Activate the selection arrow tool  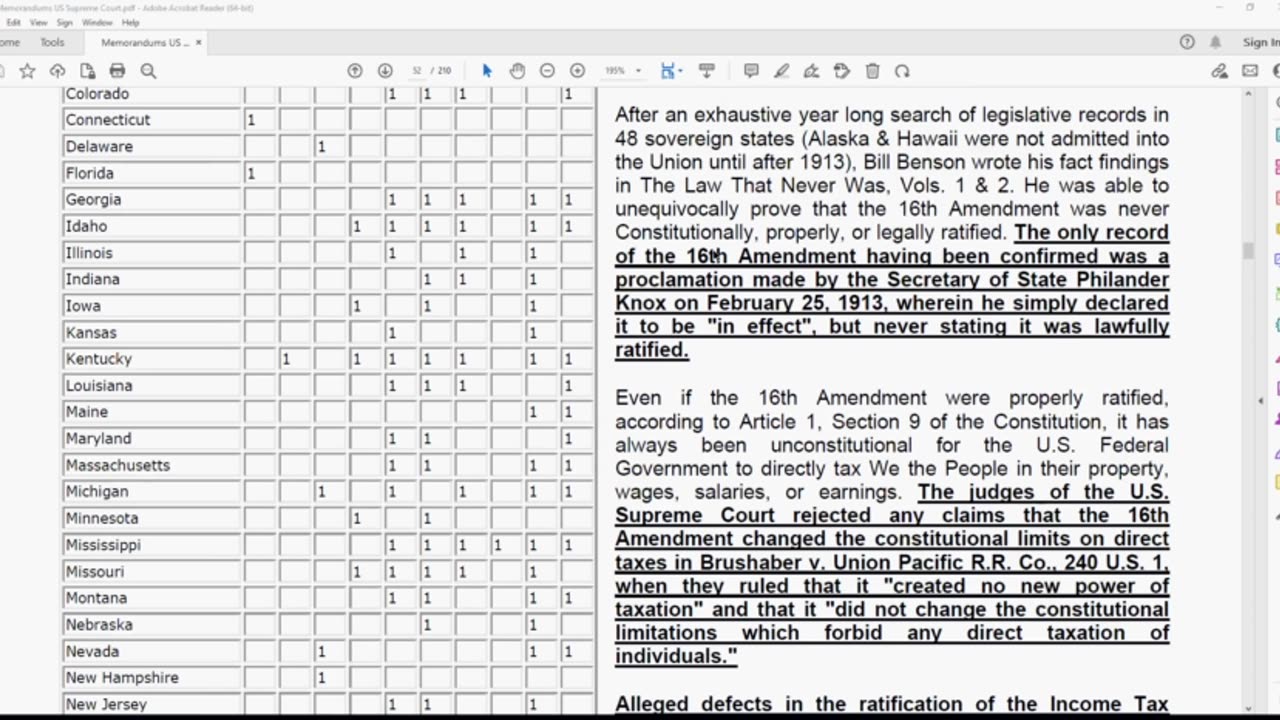point(487,71)
